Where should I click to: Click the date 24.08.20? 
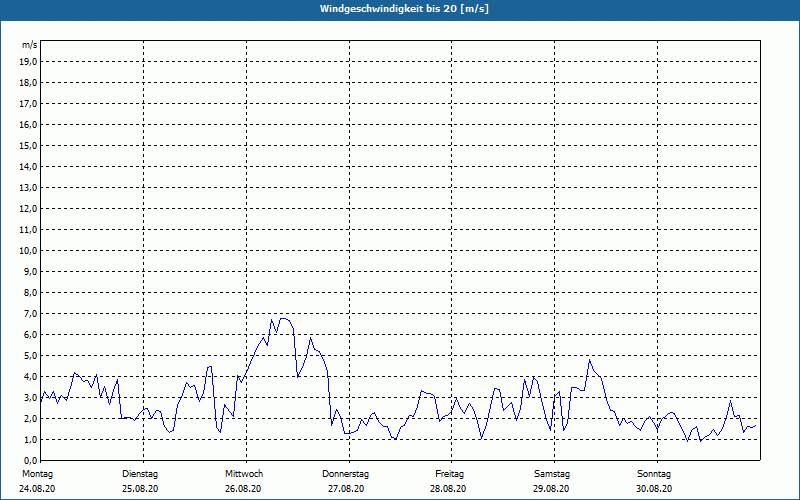point(37,489)
